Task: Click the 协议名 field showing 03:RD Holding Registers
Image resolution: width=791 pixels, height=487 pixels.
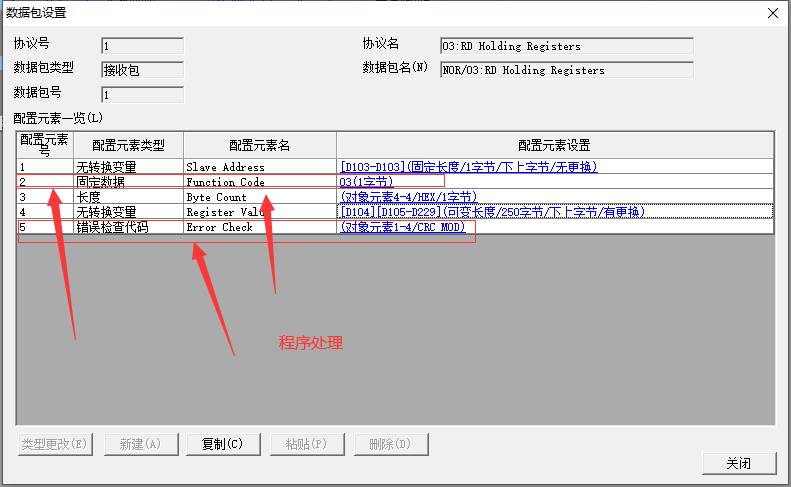Action: (566, 46)
